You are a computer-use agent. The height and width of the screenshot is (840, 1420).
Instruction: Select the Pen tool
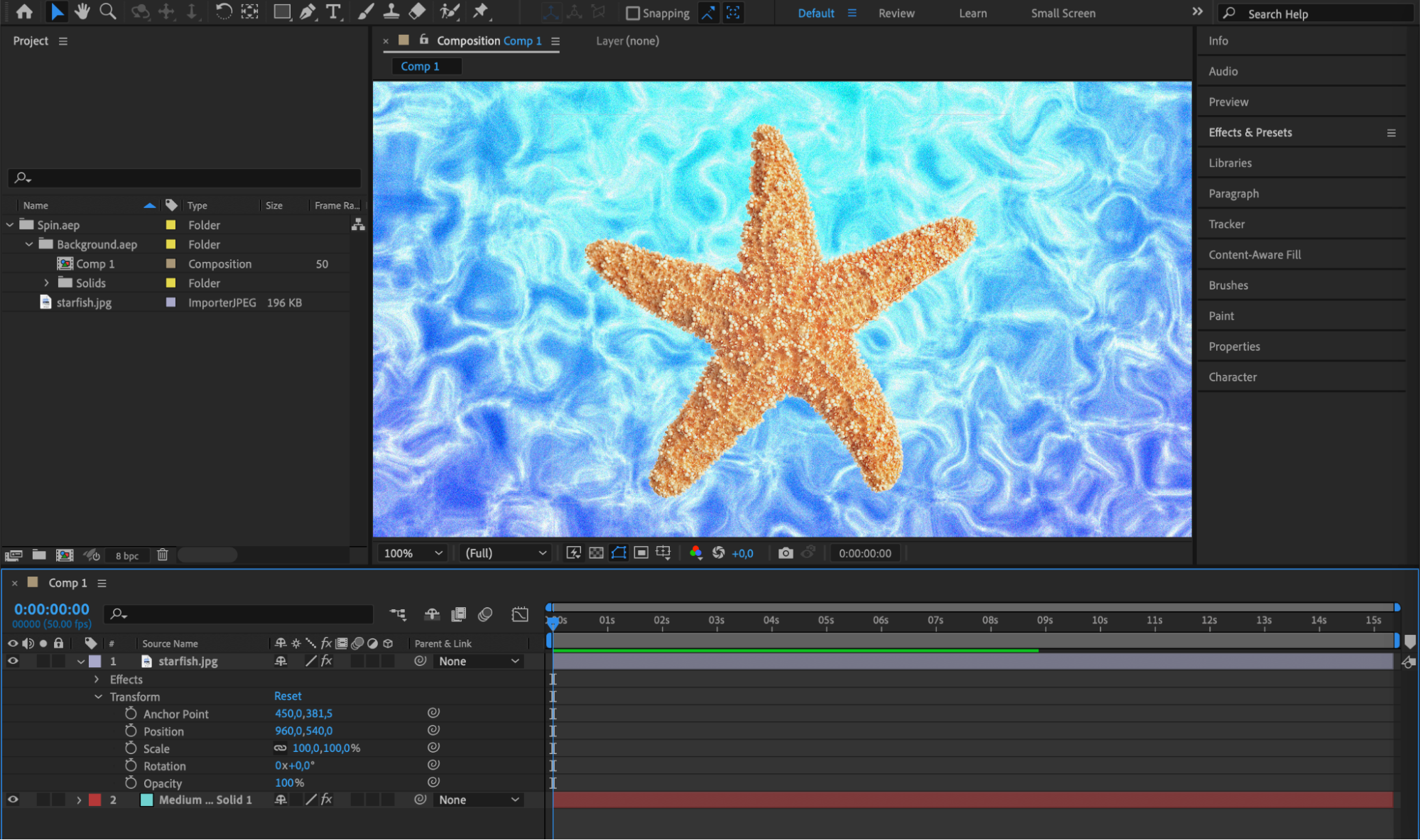click(308, 11)
